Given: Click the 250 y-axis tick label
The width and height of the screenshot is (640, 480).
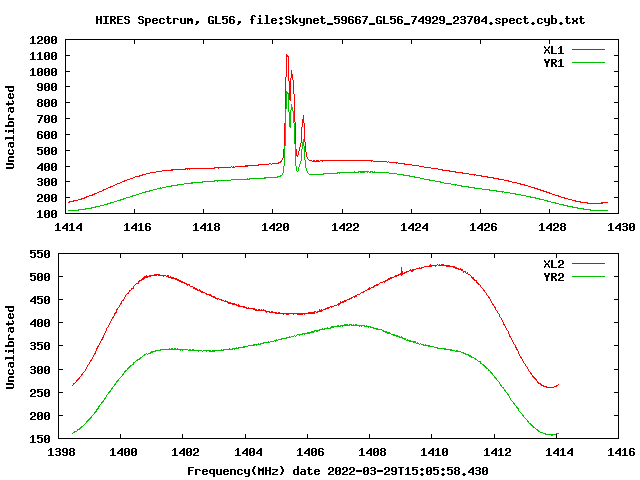Looking at the screenshot, I should pos(40,393).
